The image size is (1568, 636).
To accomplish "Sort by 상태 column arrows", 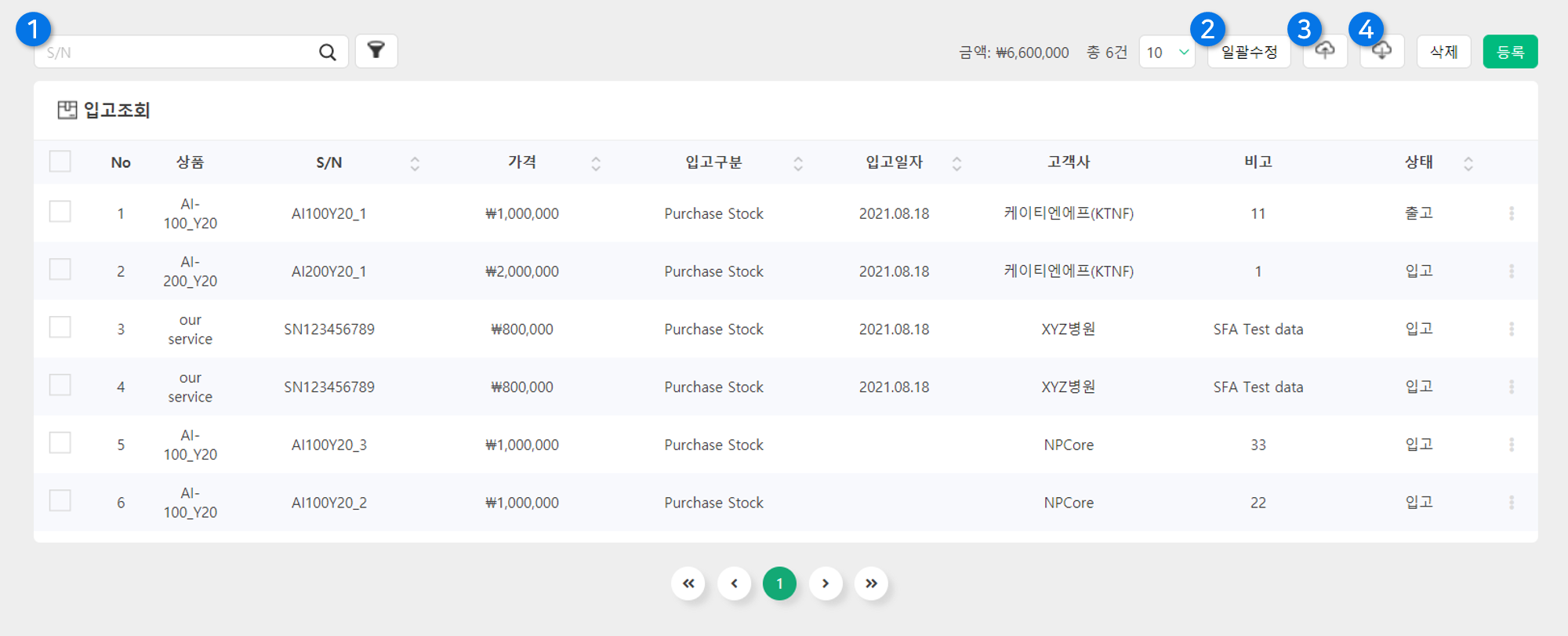I will (x=1468, y=163).
